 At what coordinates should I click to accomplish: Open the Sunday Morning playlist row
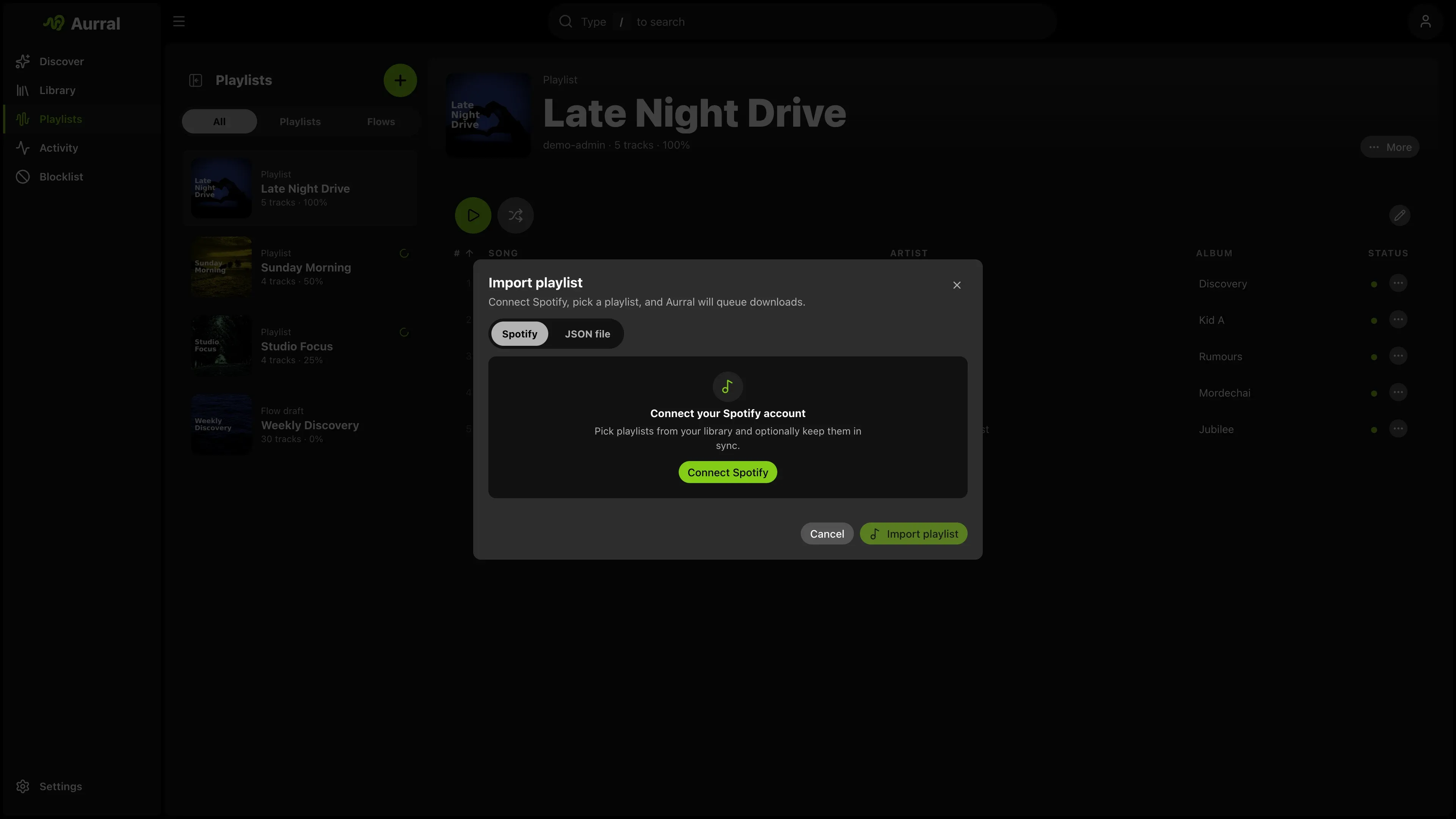pyautogui.click(x=300, y=267)
